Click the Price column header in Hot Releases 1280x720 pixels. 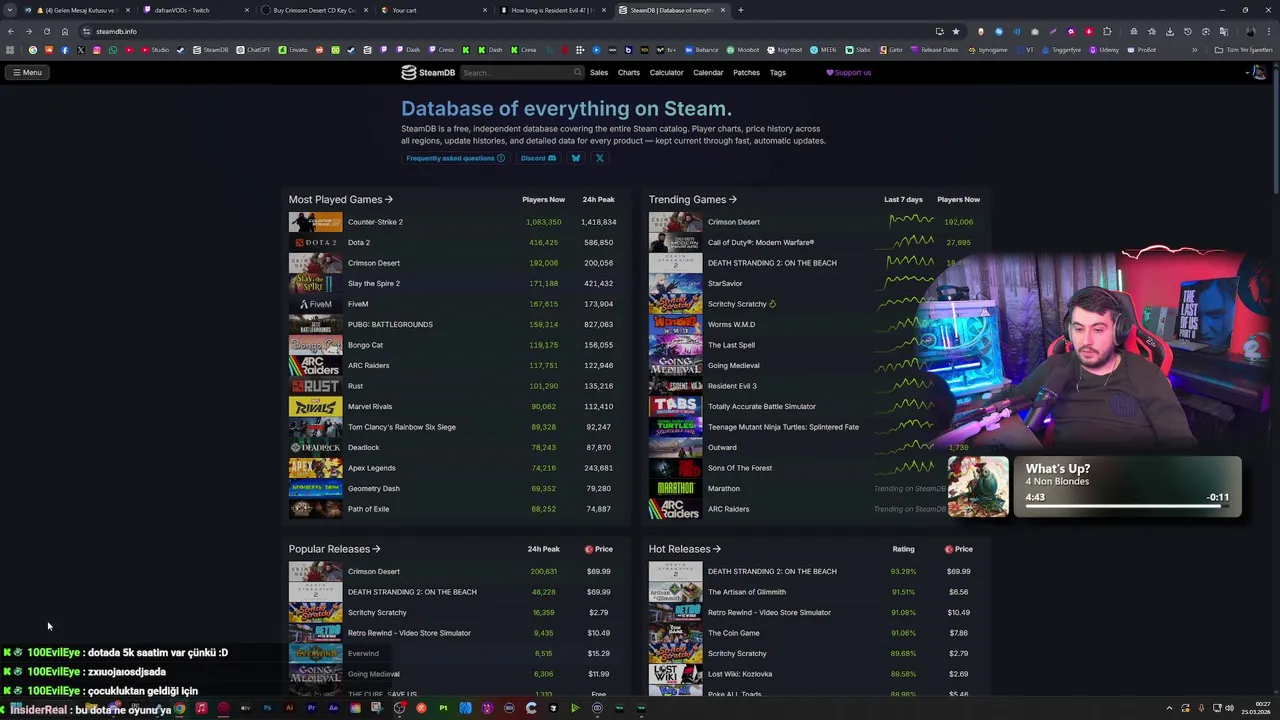click(958, 549)
